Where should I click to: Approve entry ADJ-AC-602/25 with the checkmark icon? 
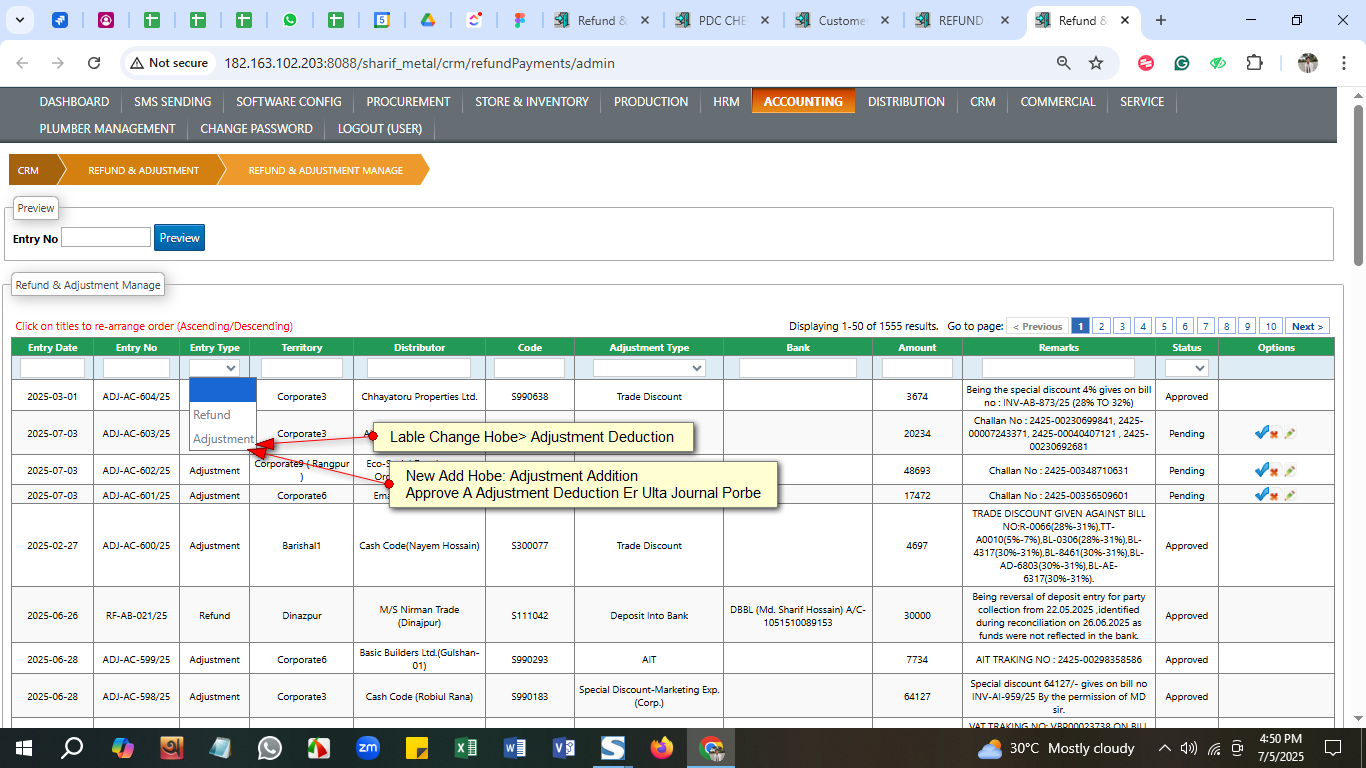pos(1261,470)
